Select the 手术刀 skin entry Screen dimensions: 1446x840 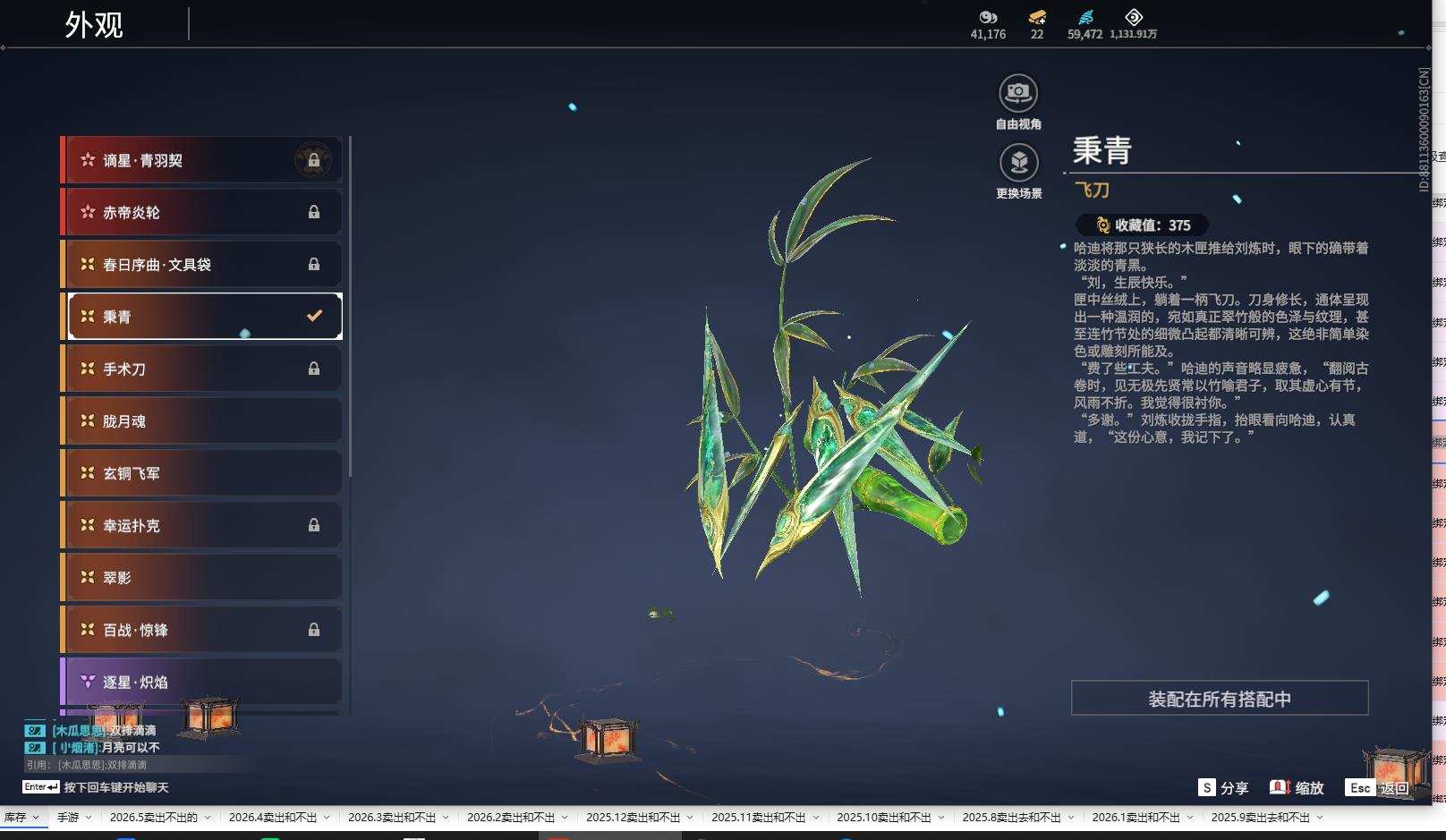pos(201,369)
